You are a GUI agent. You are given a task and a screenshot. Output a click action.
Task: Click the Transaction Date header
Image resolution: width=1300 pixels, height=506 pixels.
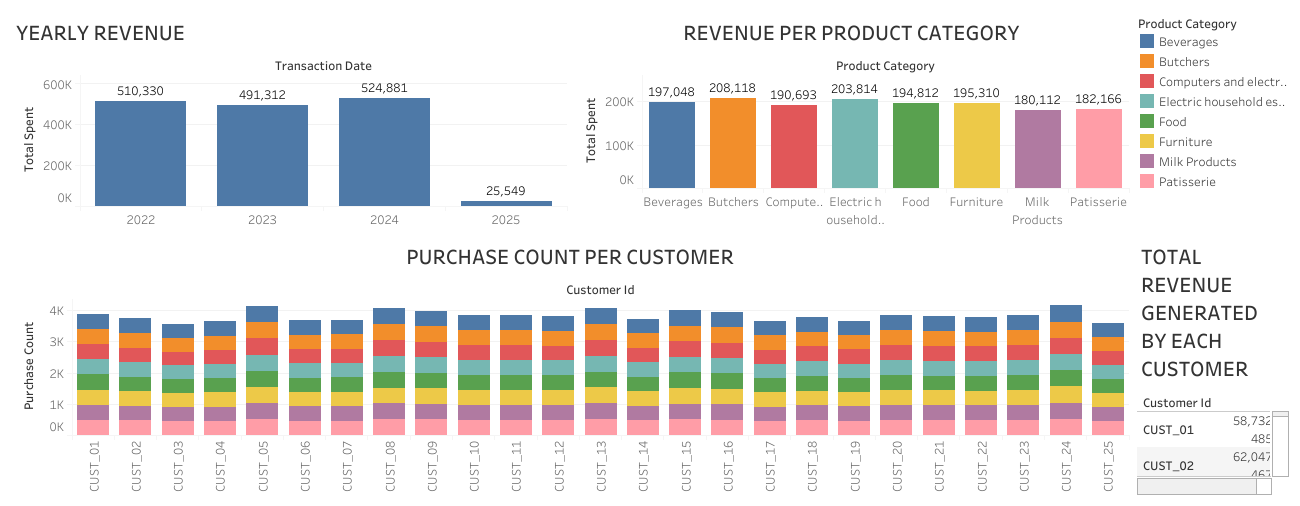tap(323, 66)
